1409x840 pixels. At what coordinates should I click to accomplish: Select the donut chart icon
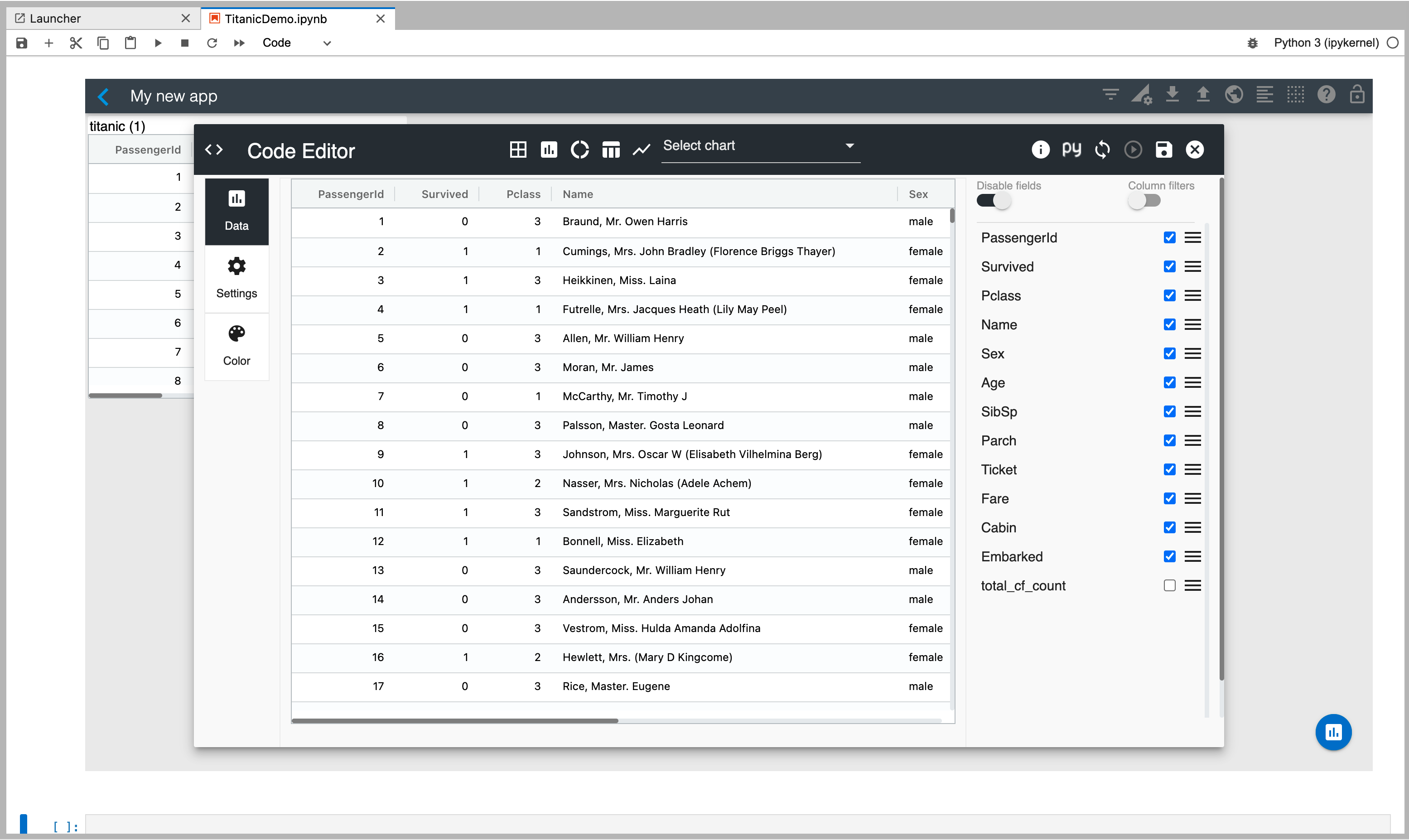click(579, 150)
